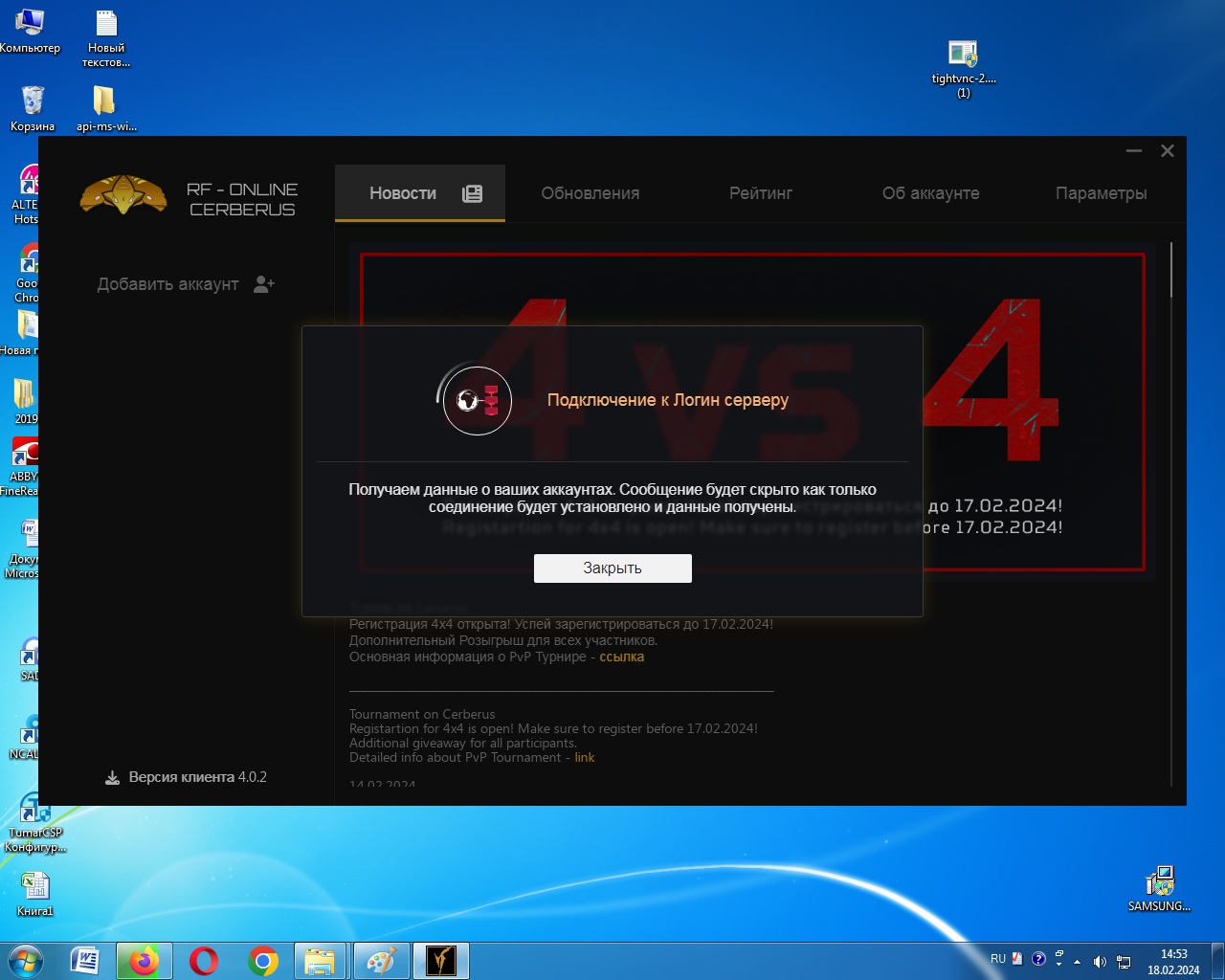Open Windows Explorer from the taskbar

(x=320, y=961)
